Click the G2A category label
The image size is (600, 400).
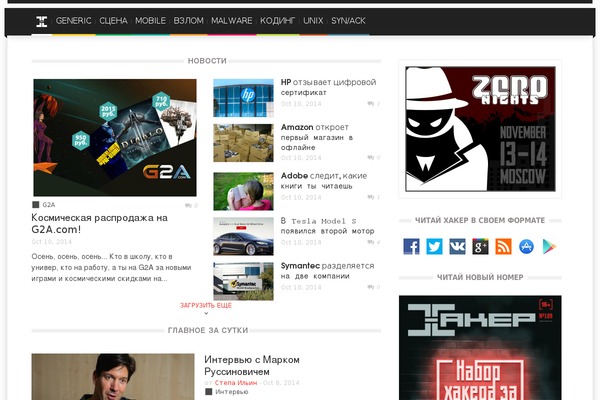coord(49,205)
